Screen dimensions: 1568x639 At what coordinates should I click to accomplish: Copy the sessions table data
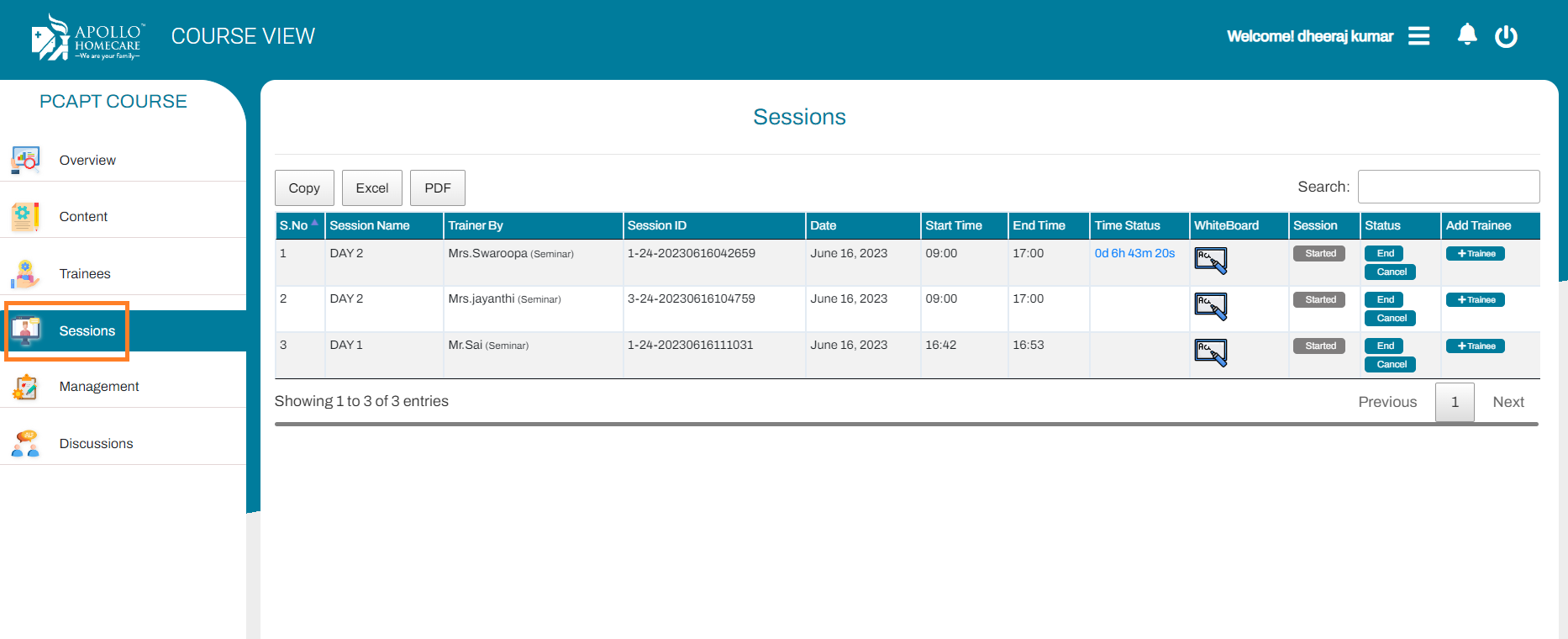pyautogui.click(x=304, y=188)
